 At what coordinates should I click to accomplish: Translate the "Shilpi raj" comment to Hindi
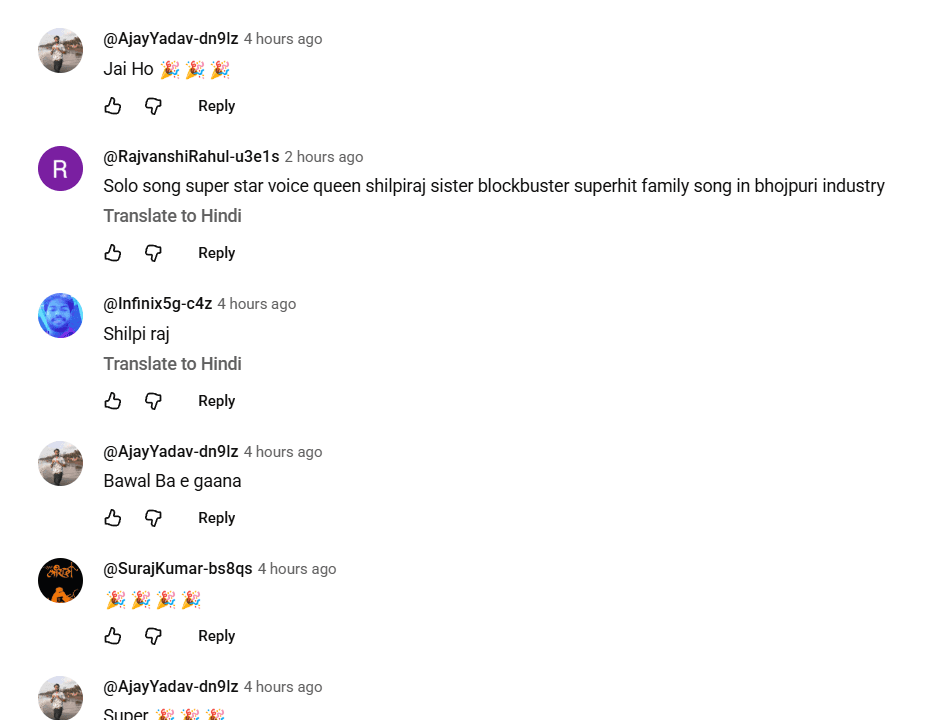(172, 364)
